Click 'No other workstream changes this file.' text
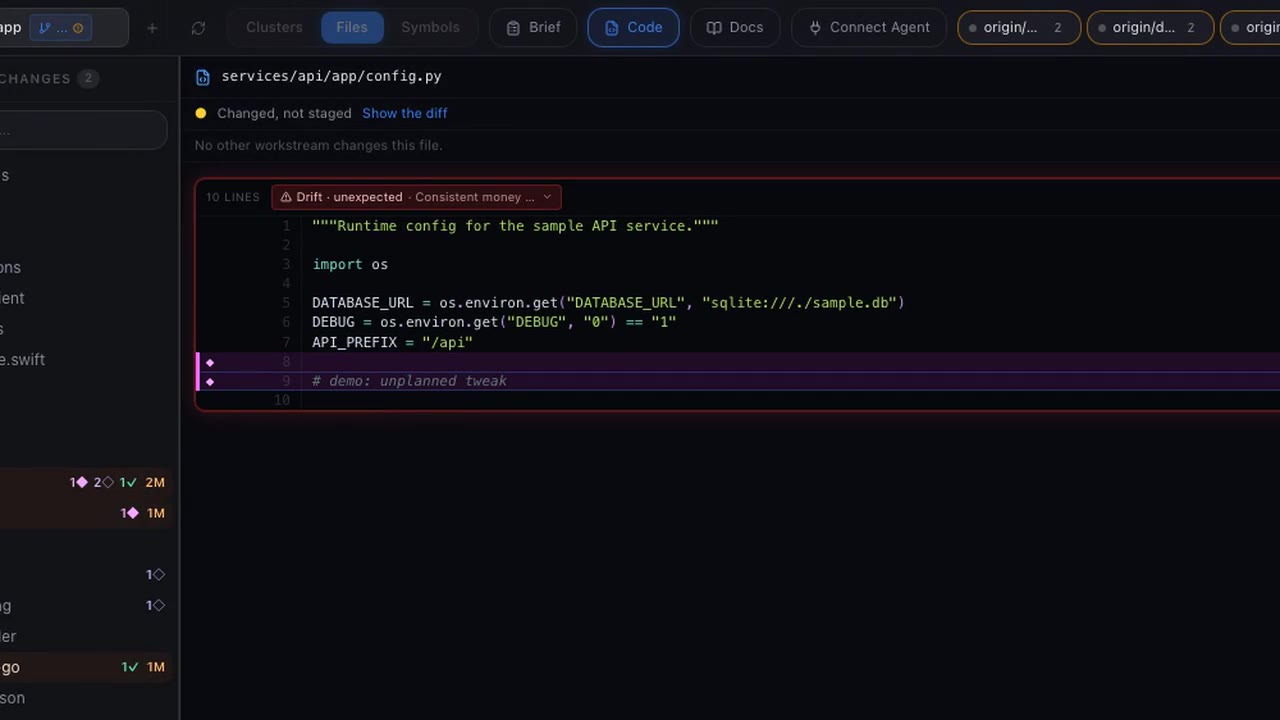This screenshot has width=1280, height=720. (318, 146)
